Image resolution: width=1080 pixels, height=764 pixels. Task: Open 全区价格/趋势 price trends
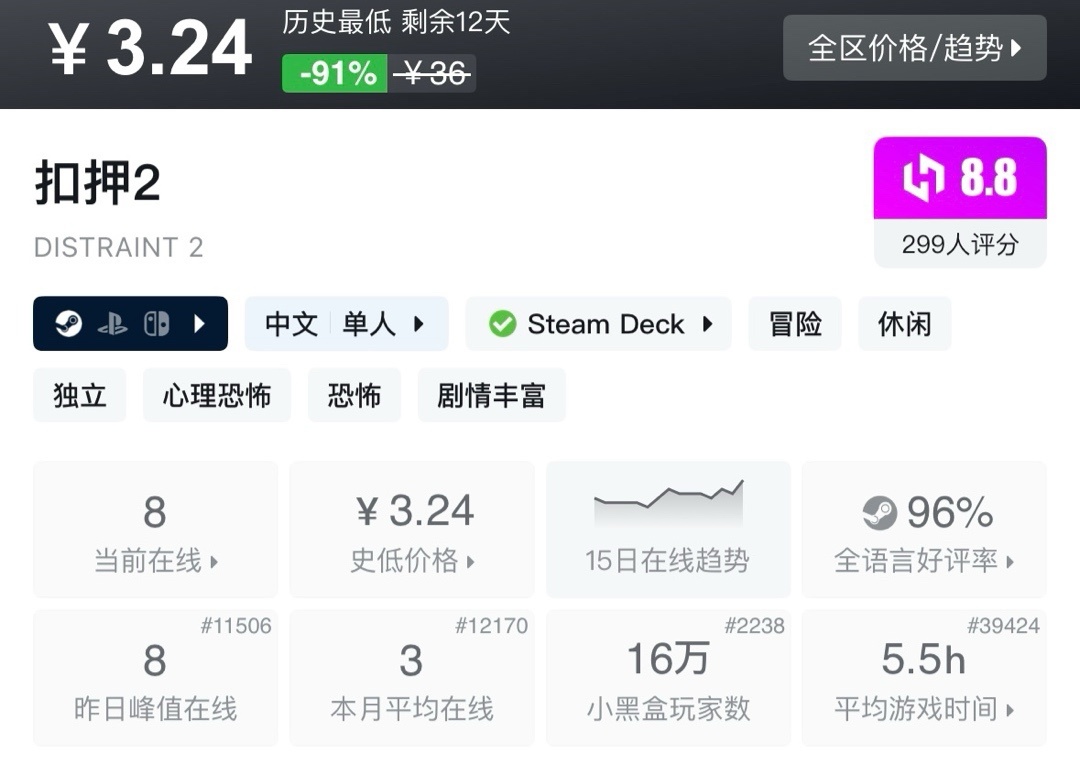click(x=914, y=48)
